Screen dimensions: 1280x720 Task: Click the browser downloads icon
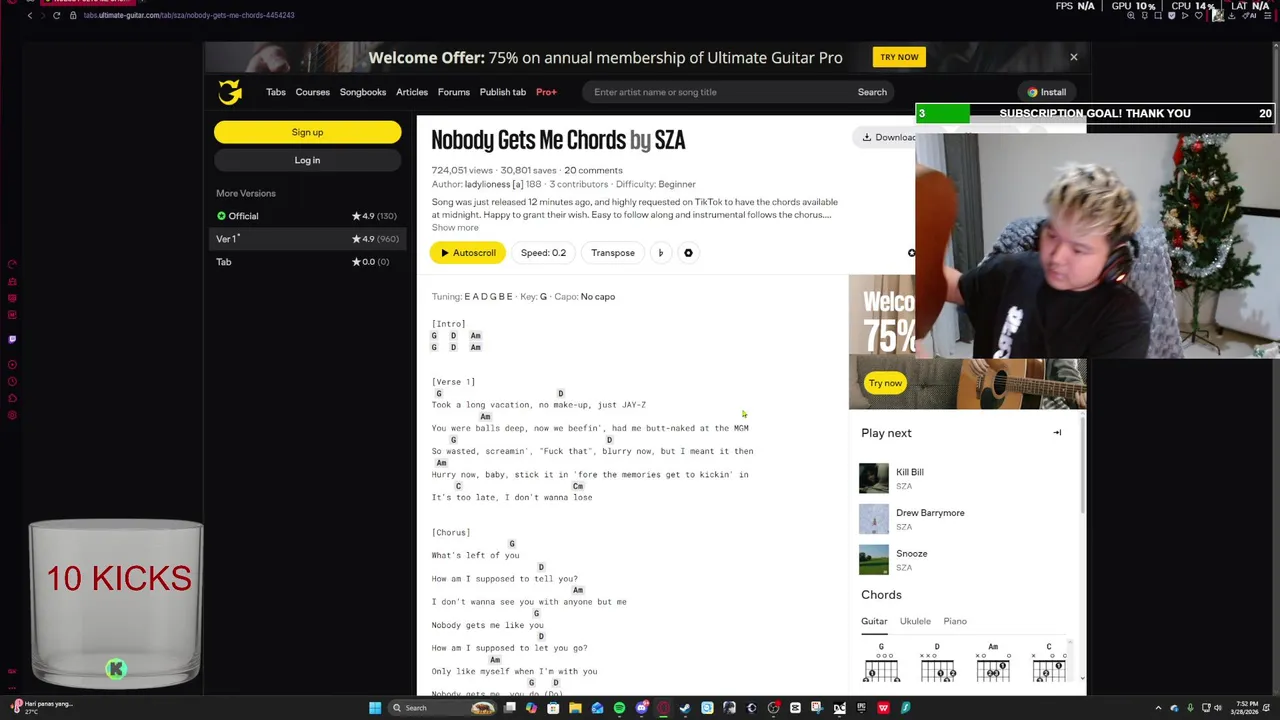(1231, 15)
